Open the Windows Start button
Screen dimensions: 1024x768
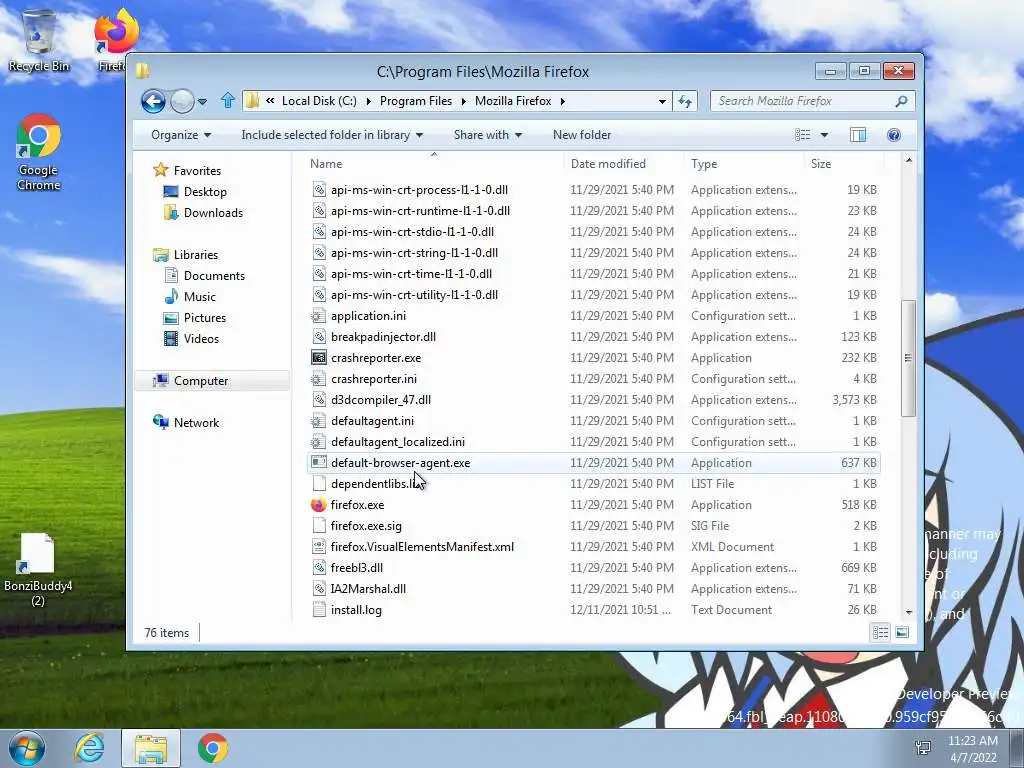[x=27, y=748]
